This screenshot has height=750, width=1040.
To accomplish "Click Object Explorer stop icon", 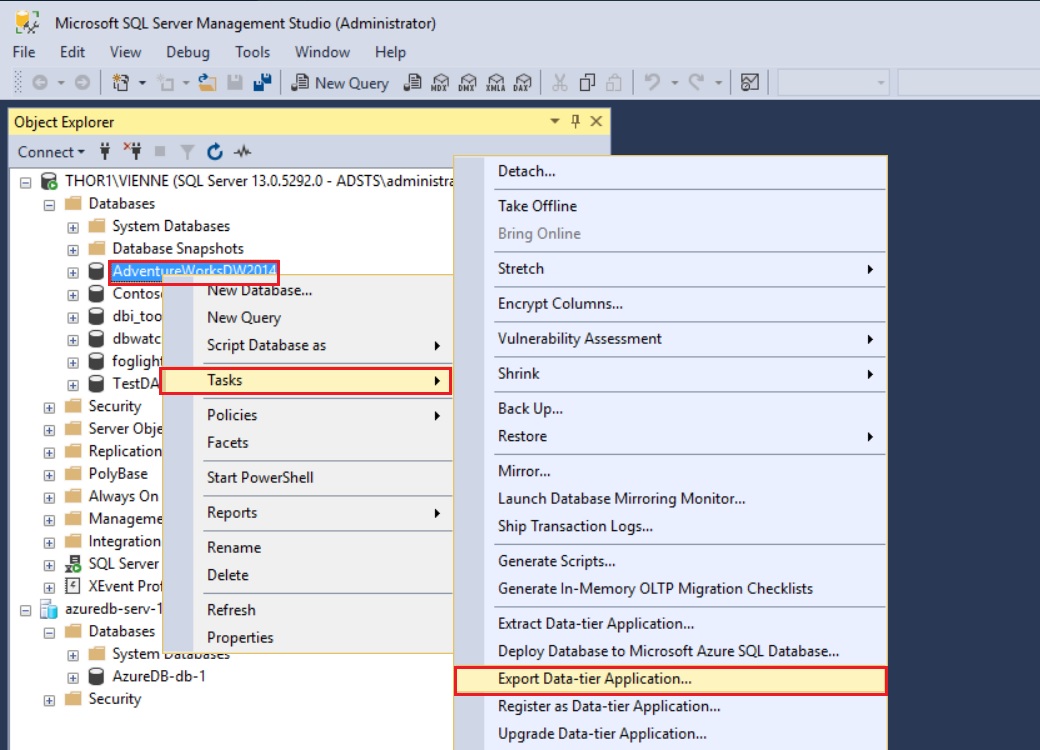I will click(160, 152).
